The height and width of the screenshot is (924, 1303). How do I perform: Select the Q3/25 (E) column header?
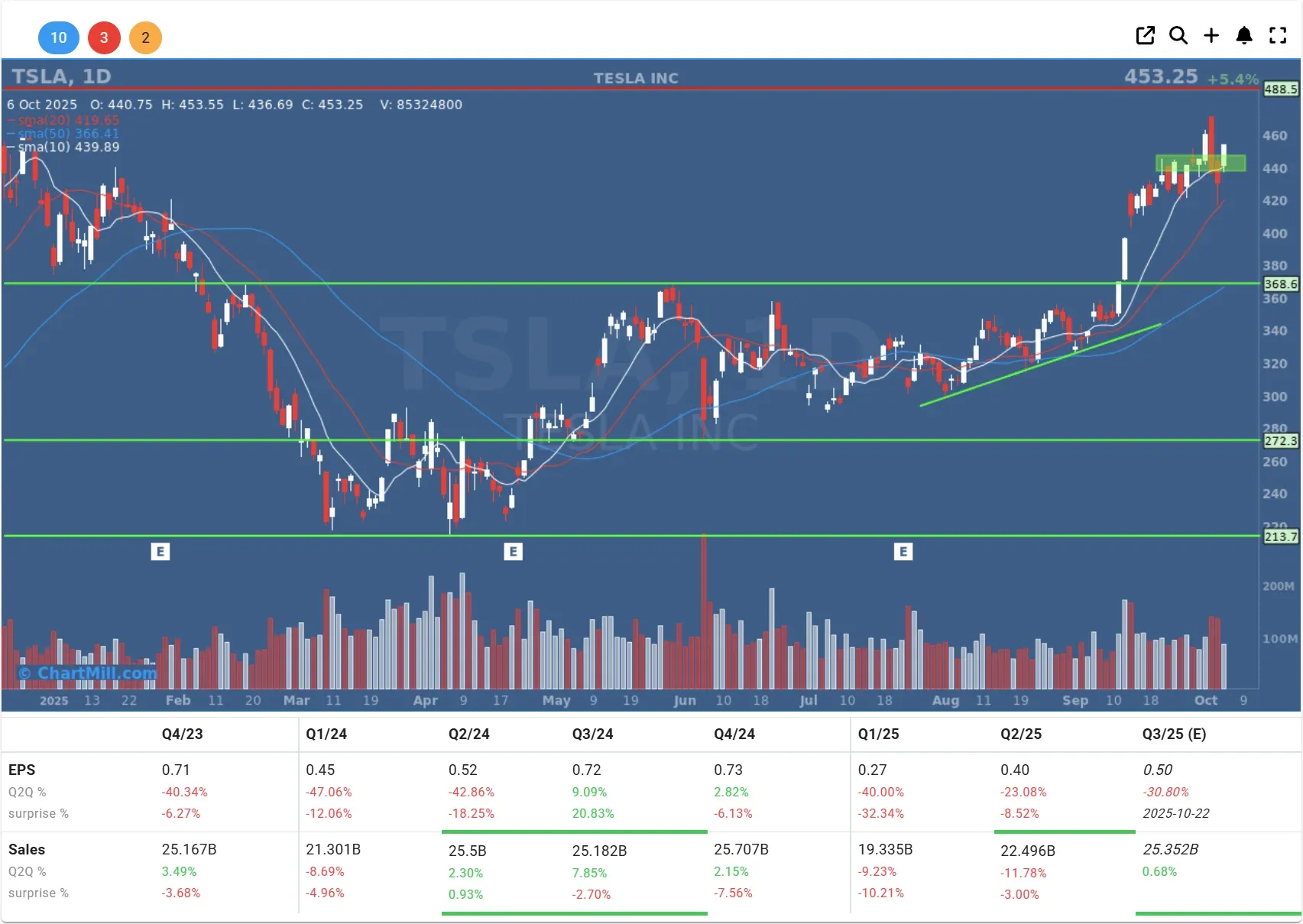[x=1174, y=734]
